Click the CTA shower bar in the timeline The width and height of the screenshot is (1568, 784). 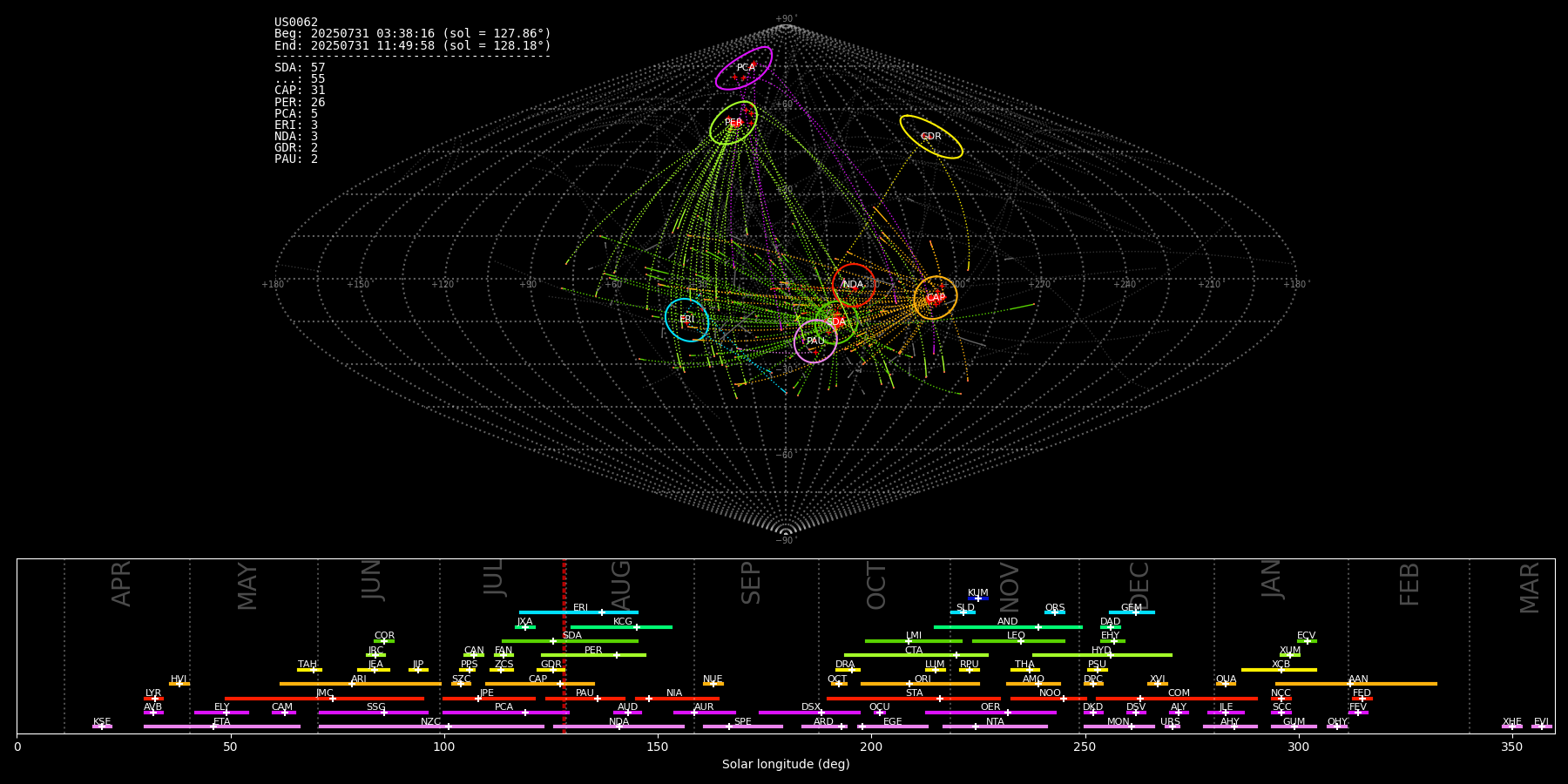(x=916, y=655)
